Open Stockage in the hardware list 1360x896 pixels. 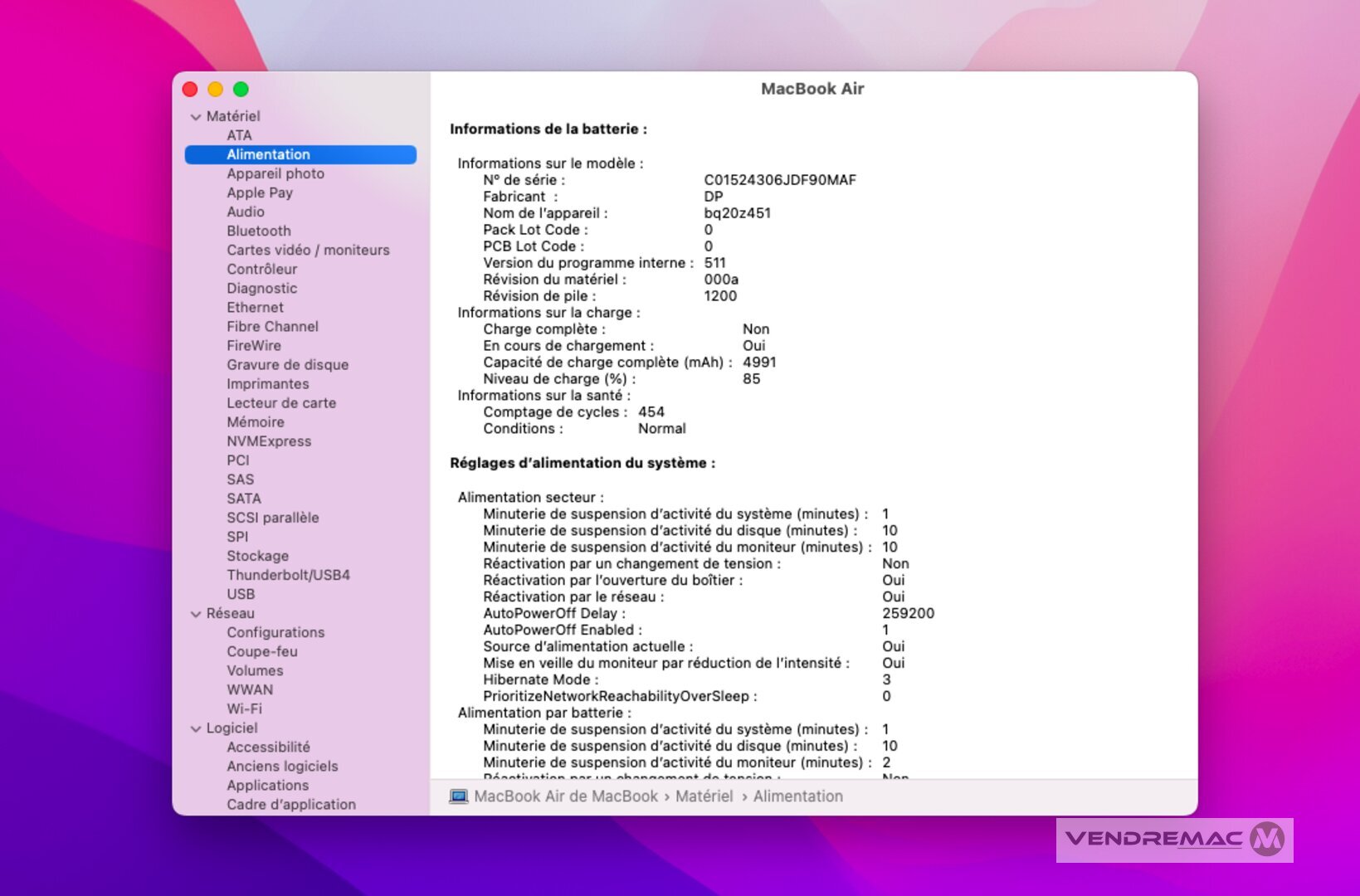coord(257,556)
